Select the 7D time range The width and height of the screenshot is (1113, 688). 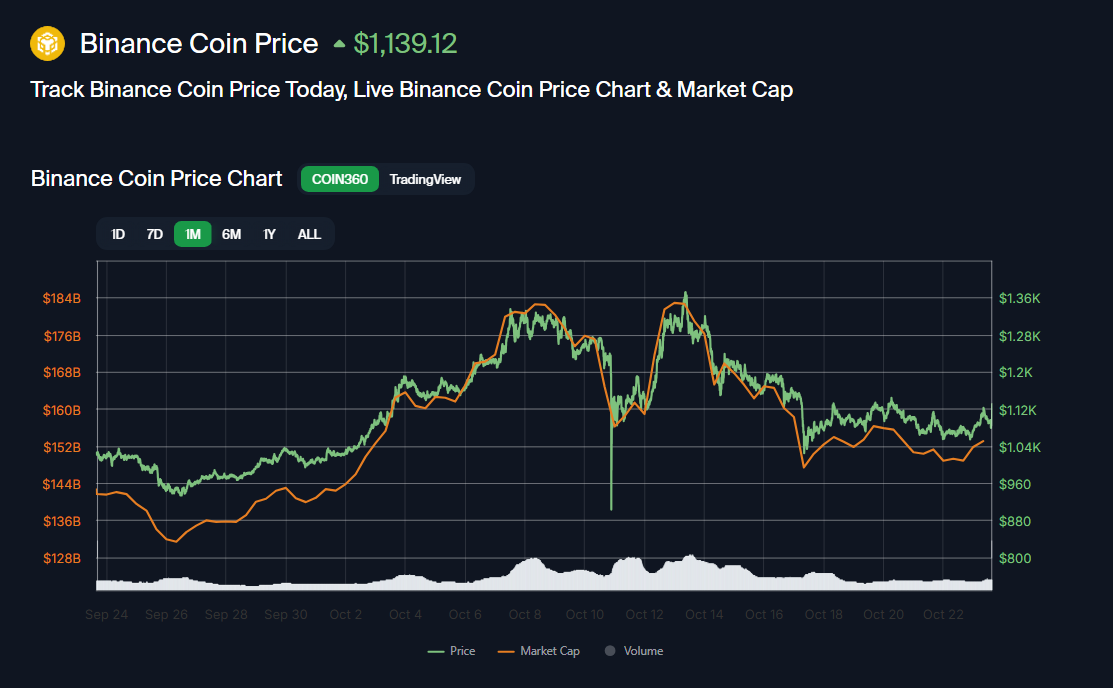pos(155,234)
